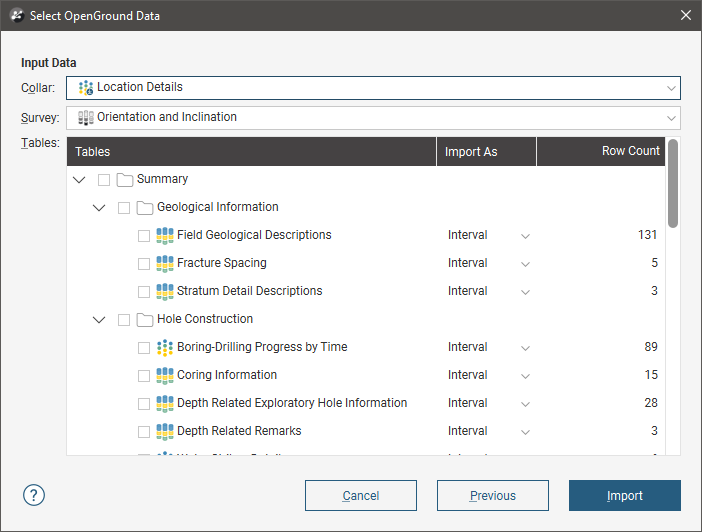702x532 pixels.
Task: Click the Boring-Drilling Progress by Time icon
Action: click(165, 348)
